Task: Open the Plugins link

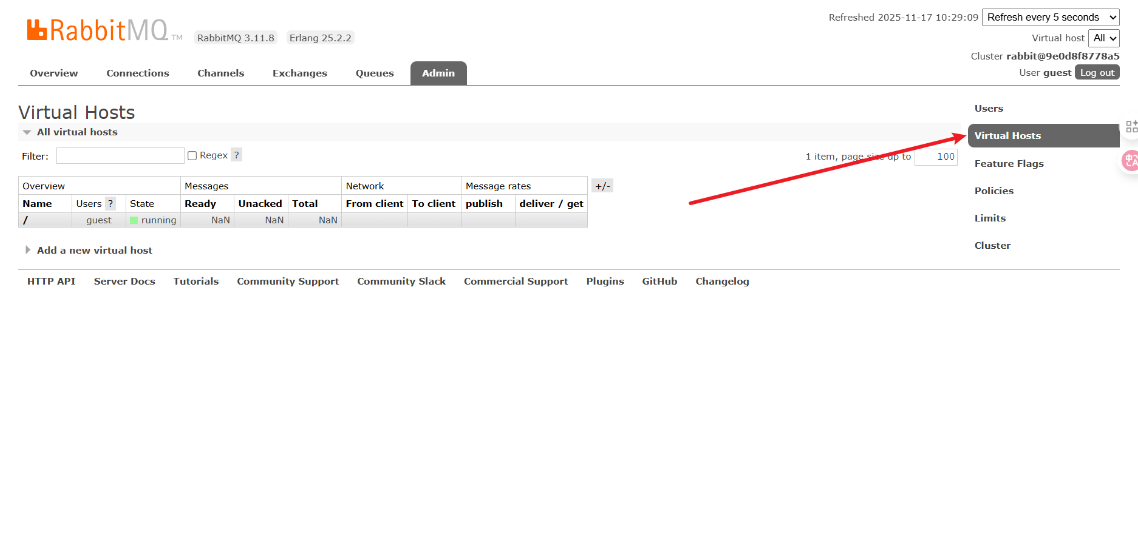Action: tap(605, 282)
